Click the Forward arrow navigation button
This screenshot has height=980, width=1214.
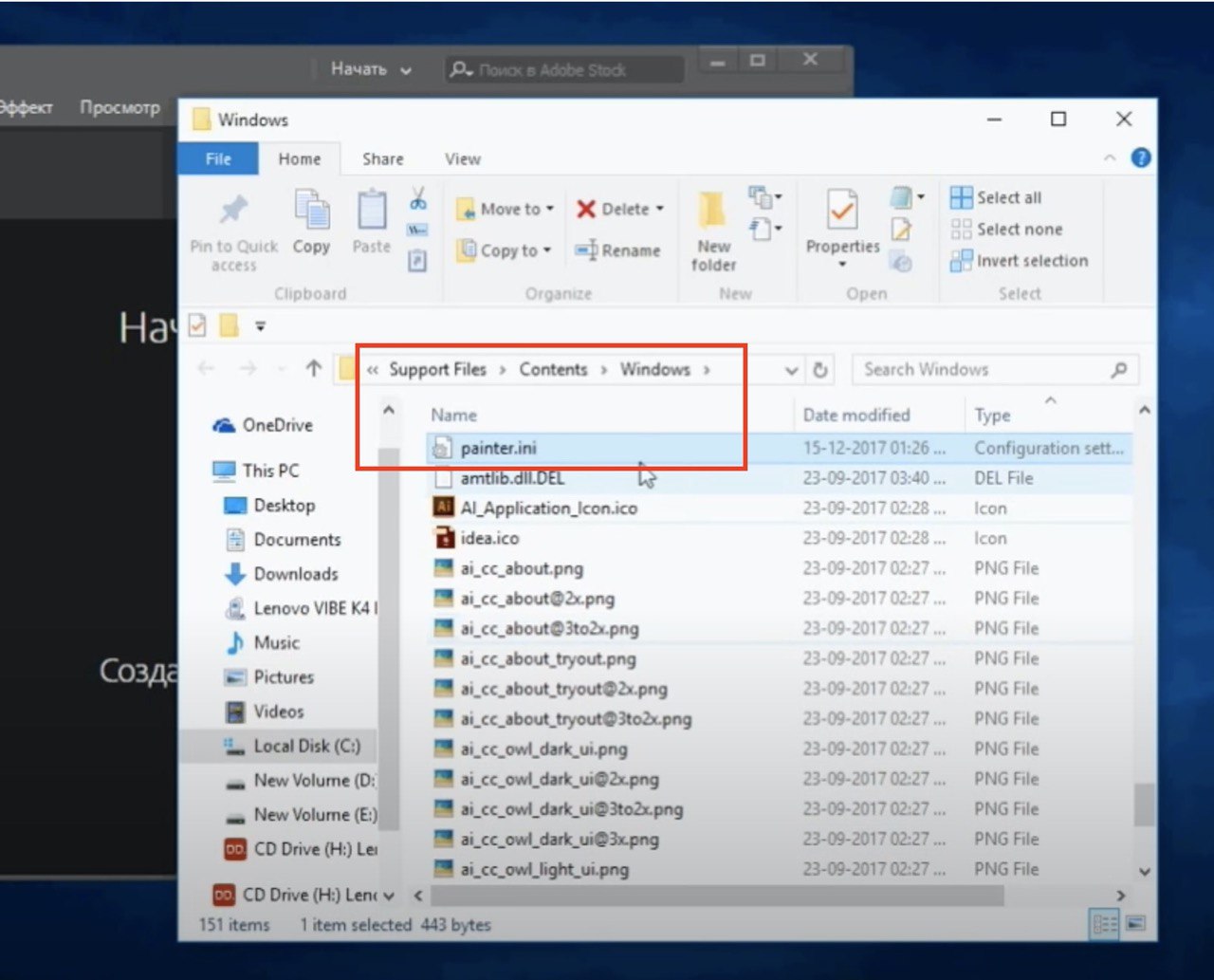[248, 369]
